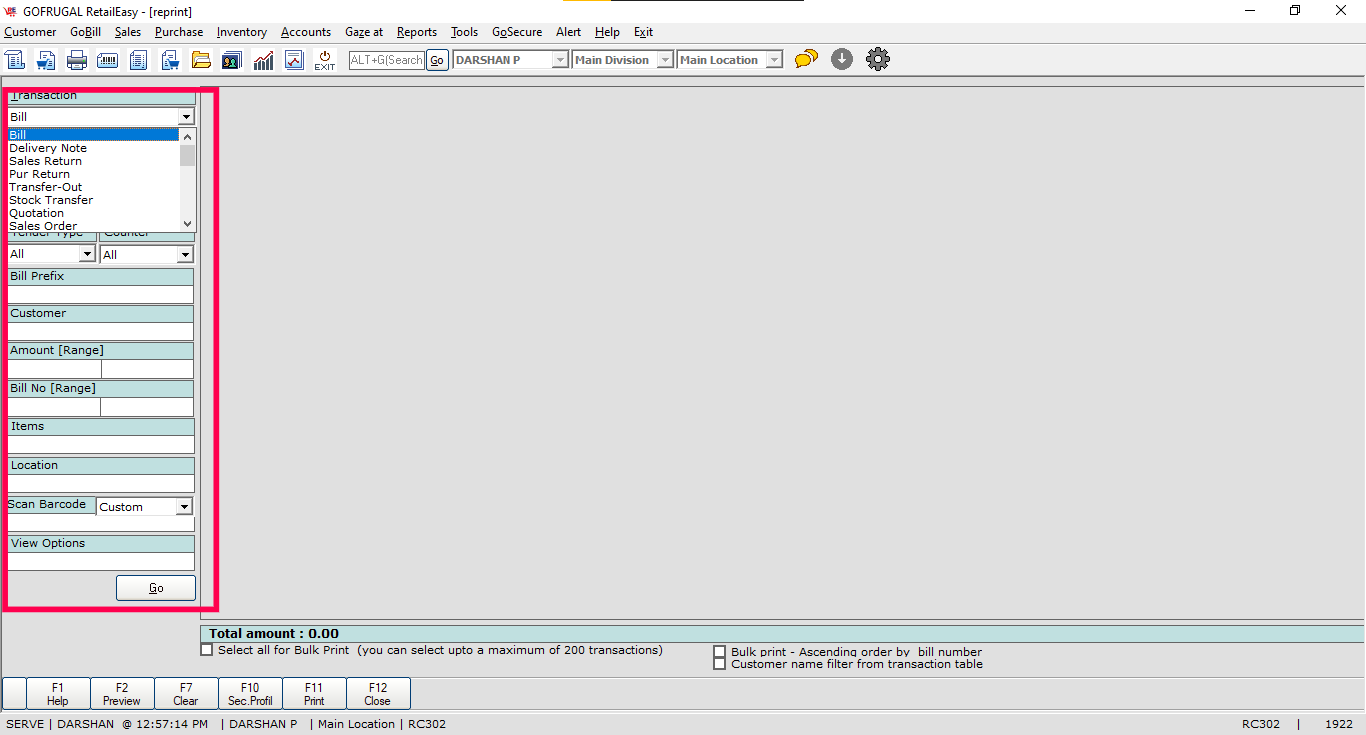Open the Alert menu
The height and width of the screenshot is (735, 1366).
(x=569, y=32)
